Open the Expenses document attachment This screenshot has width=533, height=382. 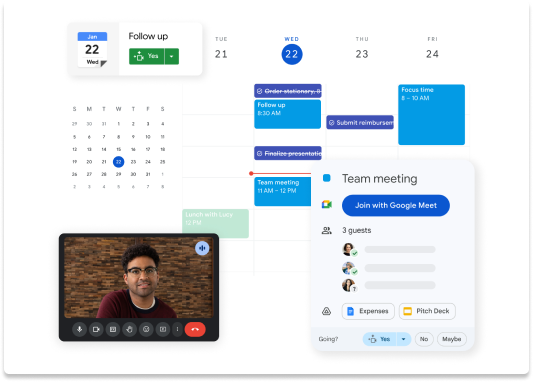(x=368, y=311)
